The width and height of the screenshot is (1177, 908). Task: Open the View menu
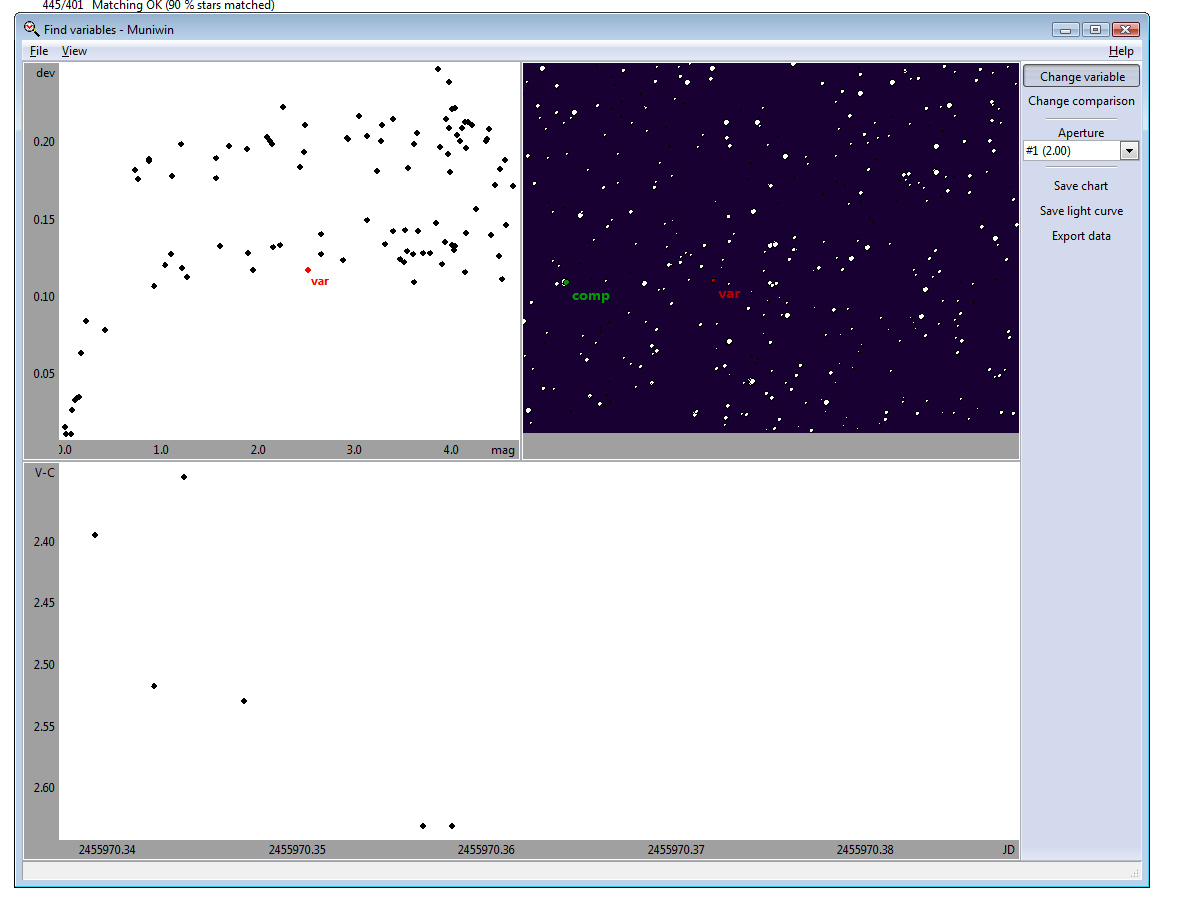pyautogui.click(x=74, y=51)
